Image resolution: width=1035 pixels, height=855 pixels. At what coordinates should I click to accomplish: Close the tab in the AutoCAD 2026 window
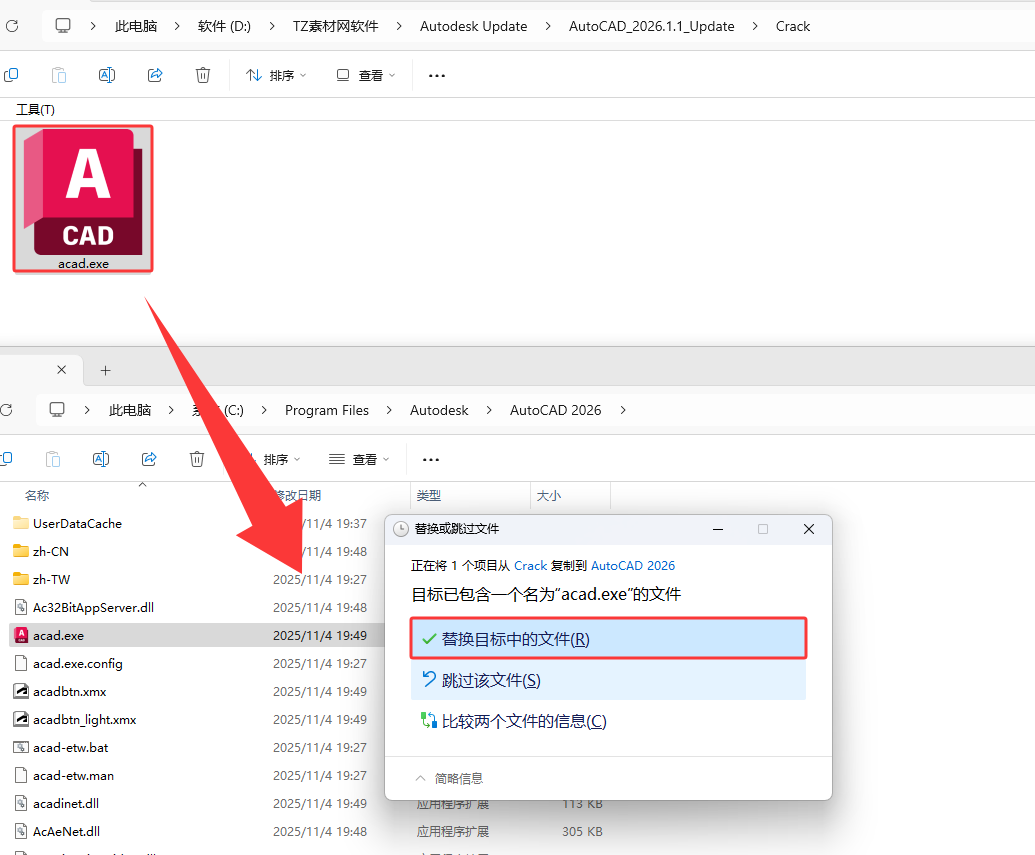[61, 370]
